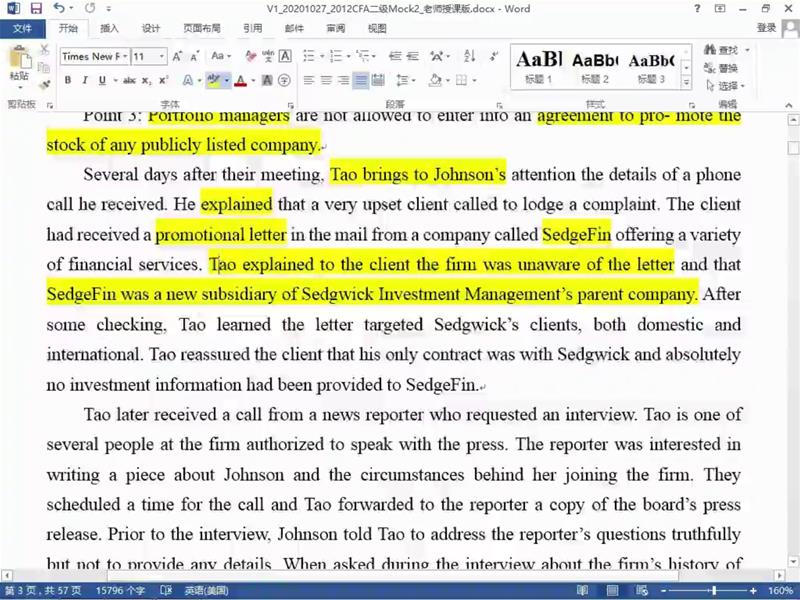Toggle italic formatting
Viewport: 800px width, 600px height.
85,80
